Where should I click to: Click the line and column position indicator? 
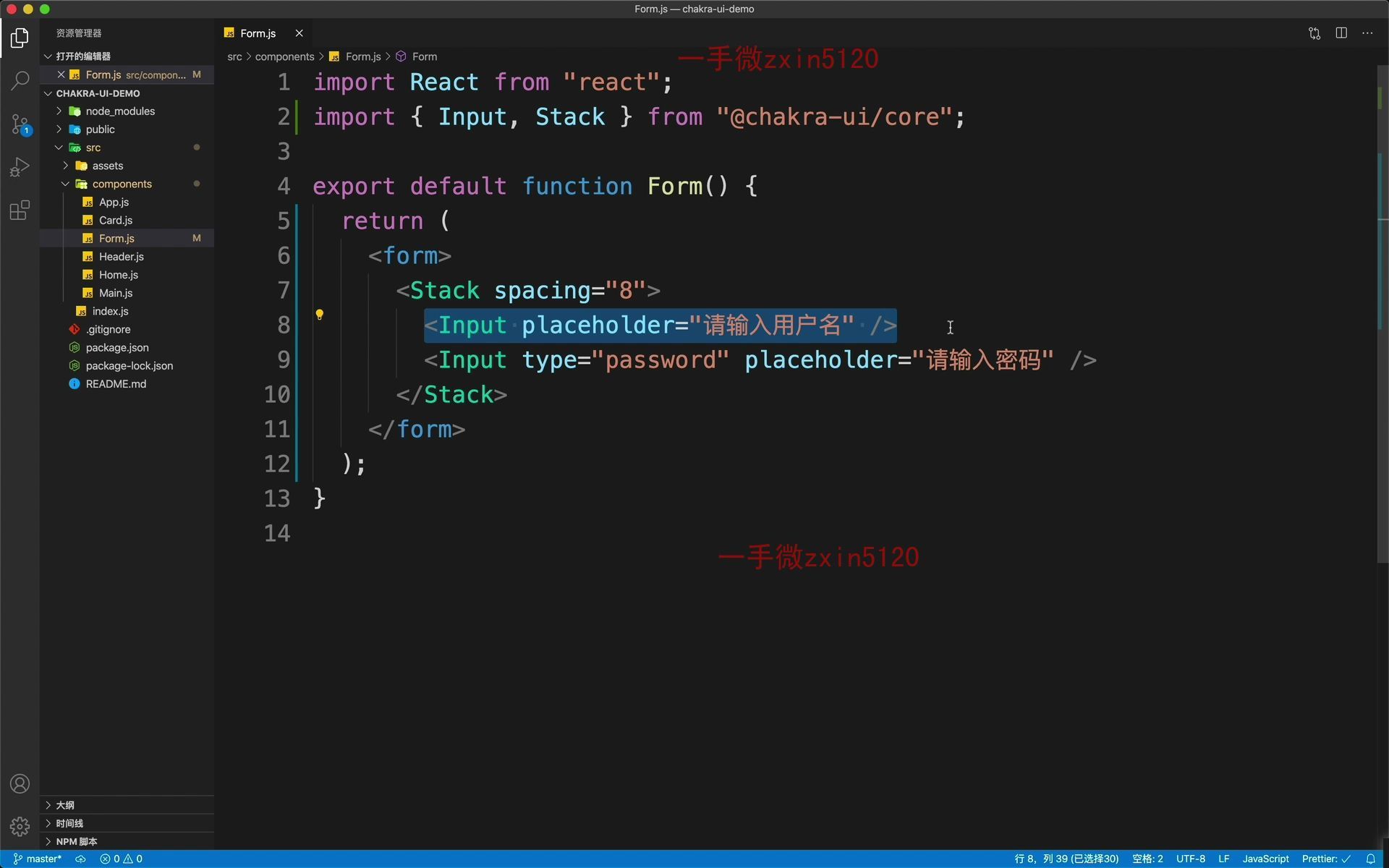tap(1066, 859)
